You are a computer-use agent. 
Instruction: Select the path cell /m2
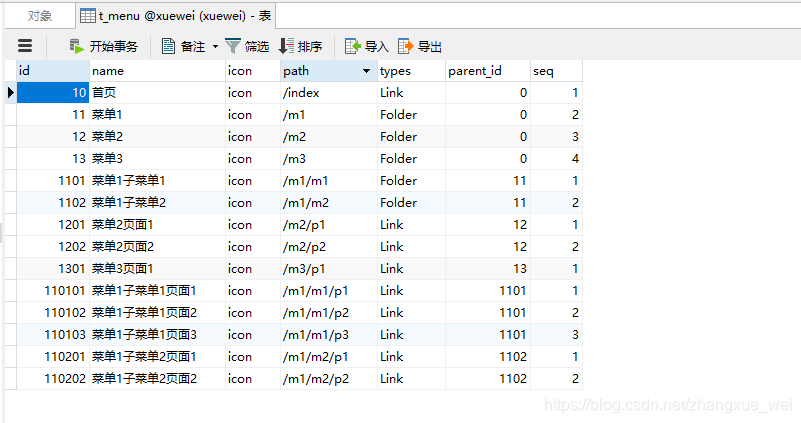[329, 136]
